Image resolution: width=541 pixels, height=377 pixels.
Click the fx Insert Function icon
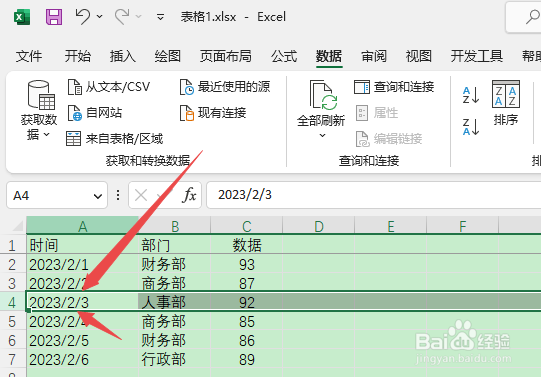coord(189,195)
